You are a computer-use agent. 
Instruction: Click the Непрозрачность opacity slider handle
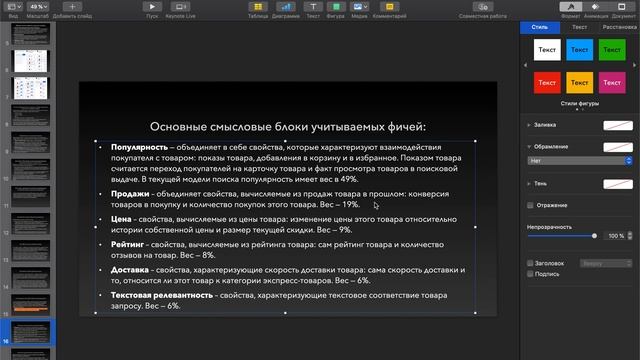pos(594,236)
